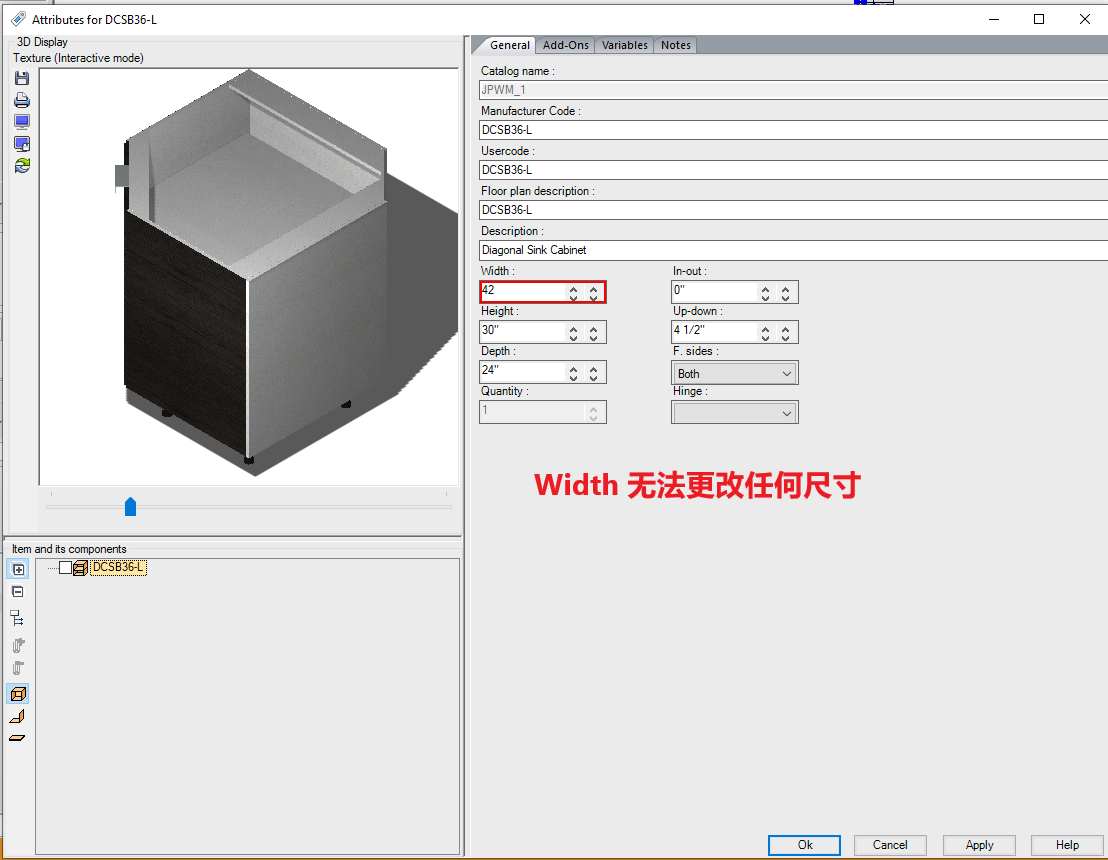Click the outer Up-down spinner arrows
Viewport: 1108px width, 860px height.
click(x=785, y=333)
